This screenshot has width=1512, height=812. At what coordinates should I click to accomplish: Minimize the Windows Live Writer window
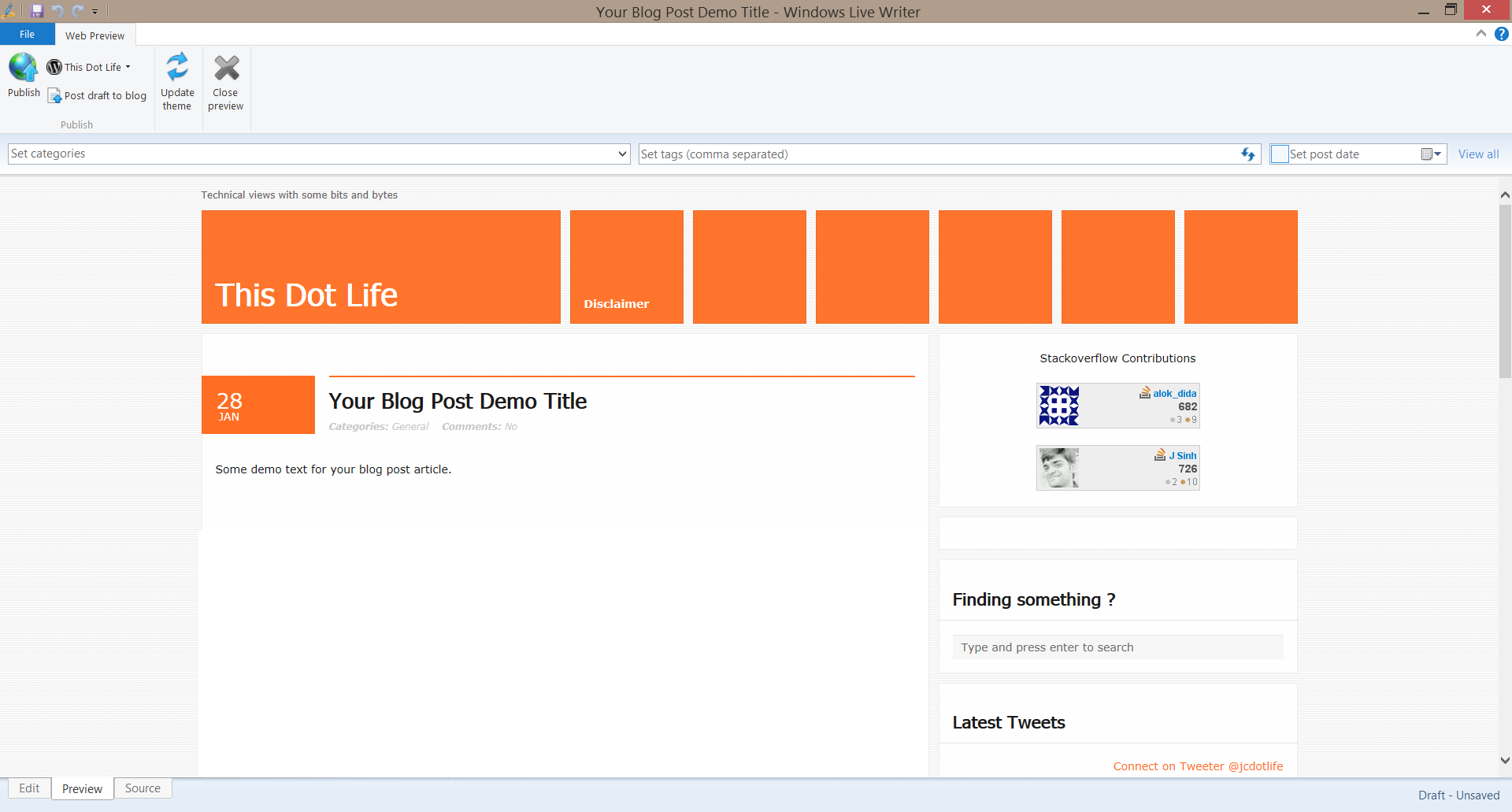point(1424,11)
